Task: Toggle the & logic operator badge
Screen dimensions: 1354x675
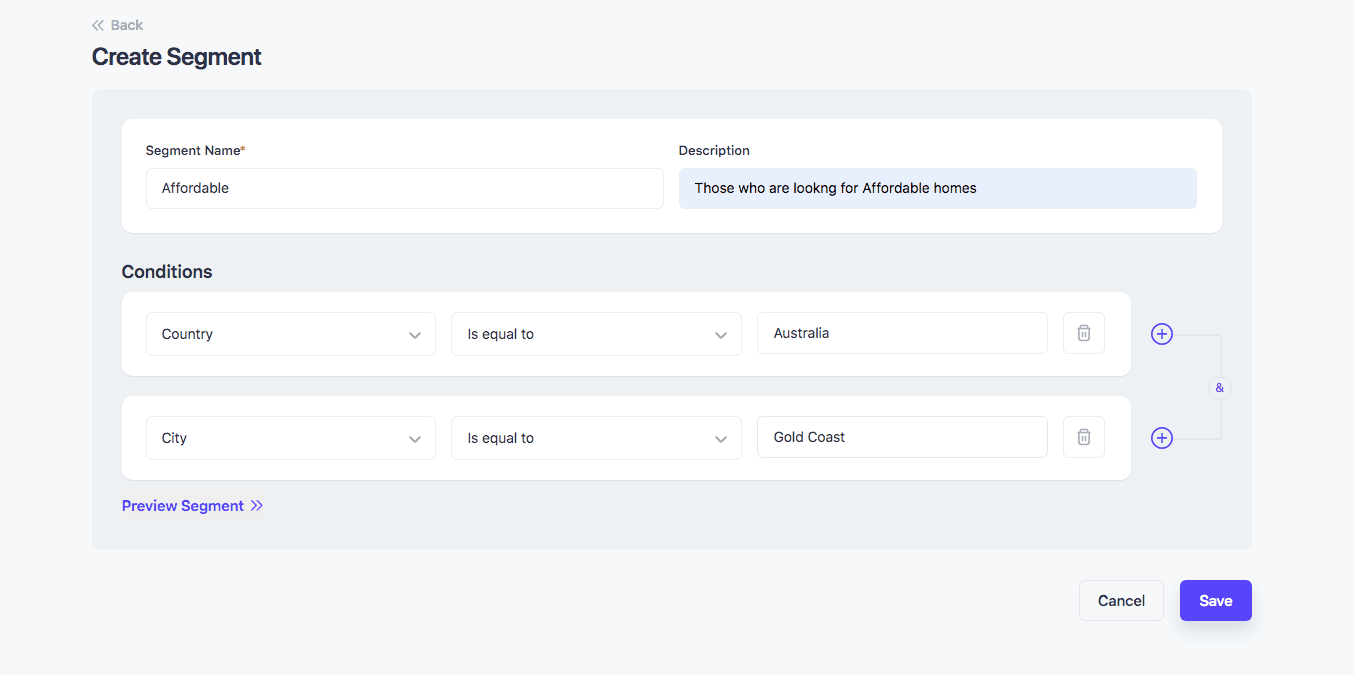Action: coord(1219,387)
